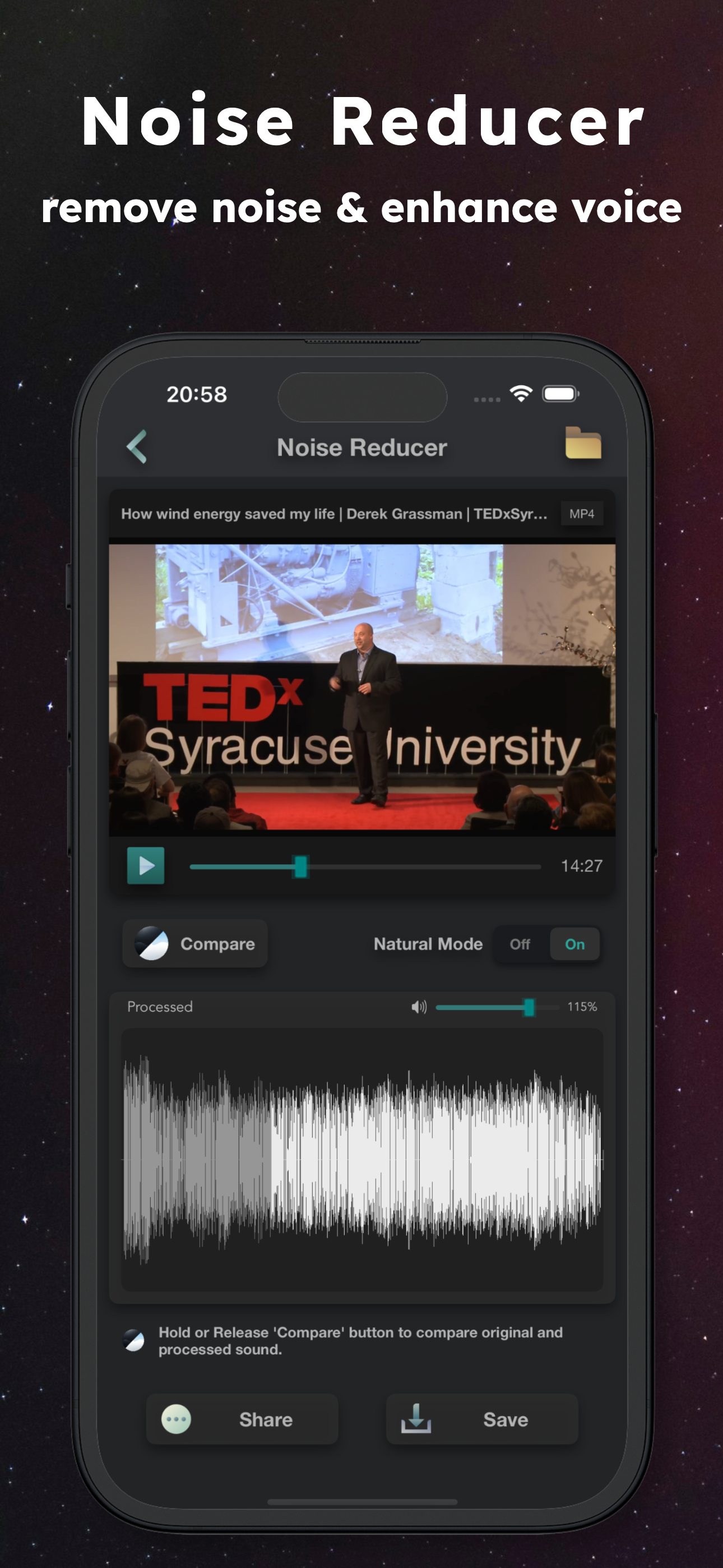Play the video with the play button
Viewport: 723px width, 1568px height.
146,865
